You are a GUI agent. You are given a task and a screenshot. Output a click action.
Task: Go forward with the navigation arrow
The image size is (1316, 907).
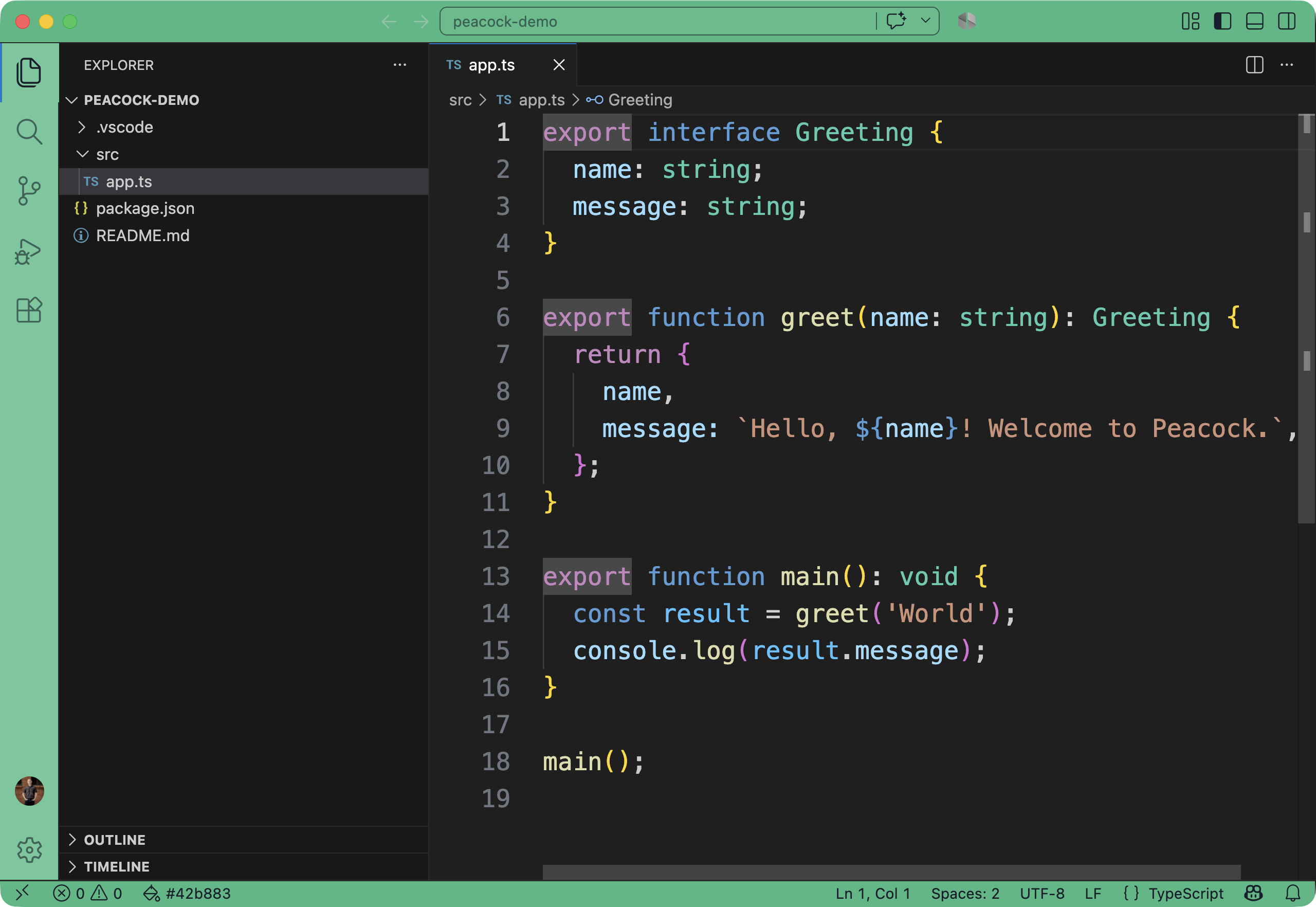[421, 22]
